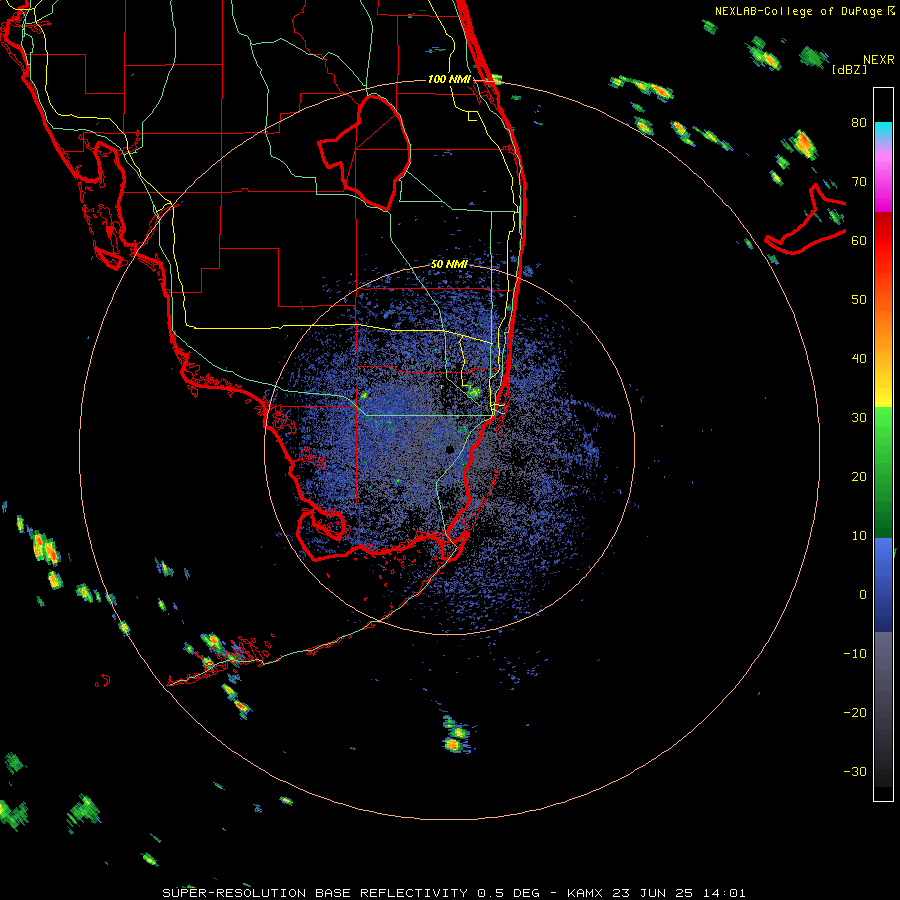Click the 60 value on the dBZ scale
This screenshot has height=900, width=900.
(859, 241)
